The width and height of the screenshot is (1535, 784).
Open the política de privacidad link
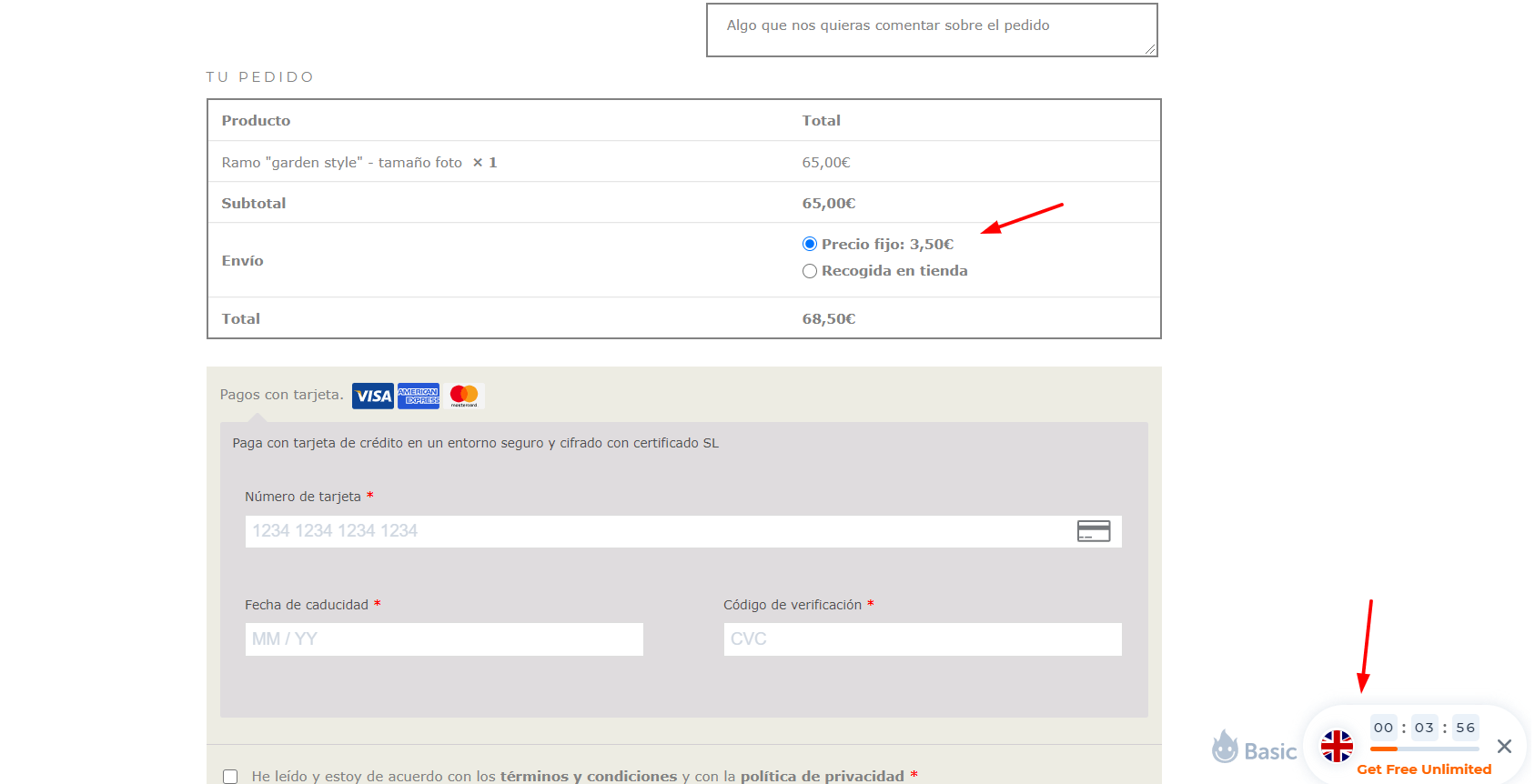click(x=823, y=776)
